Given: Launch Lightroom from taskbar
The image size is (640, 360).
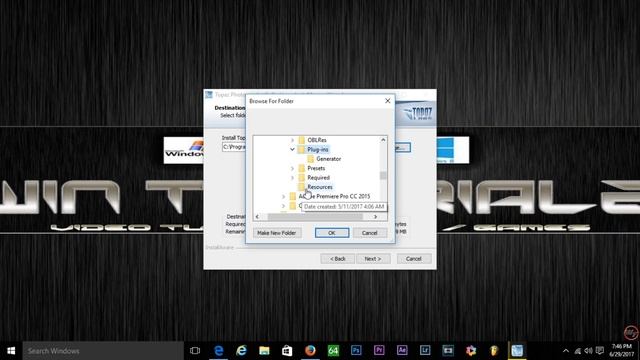Looking at the screenshot, I should pos(425,351).
